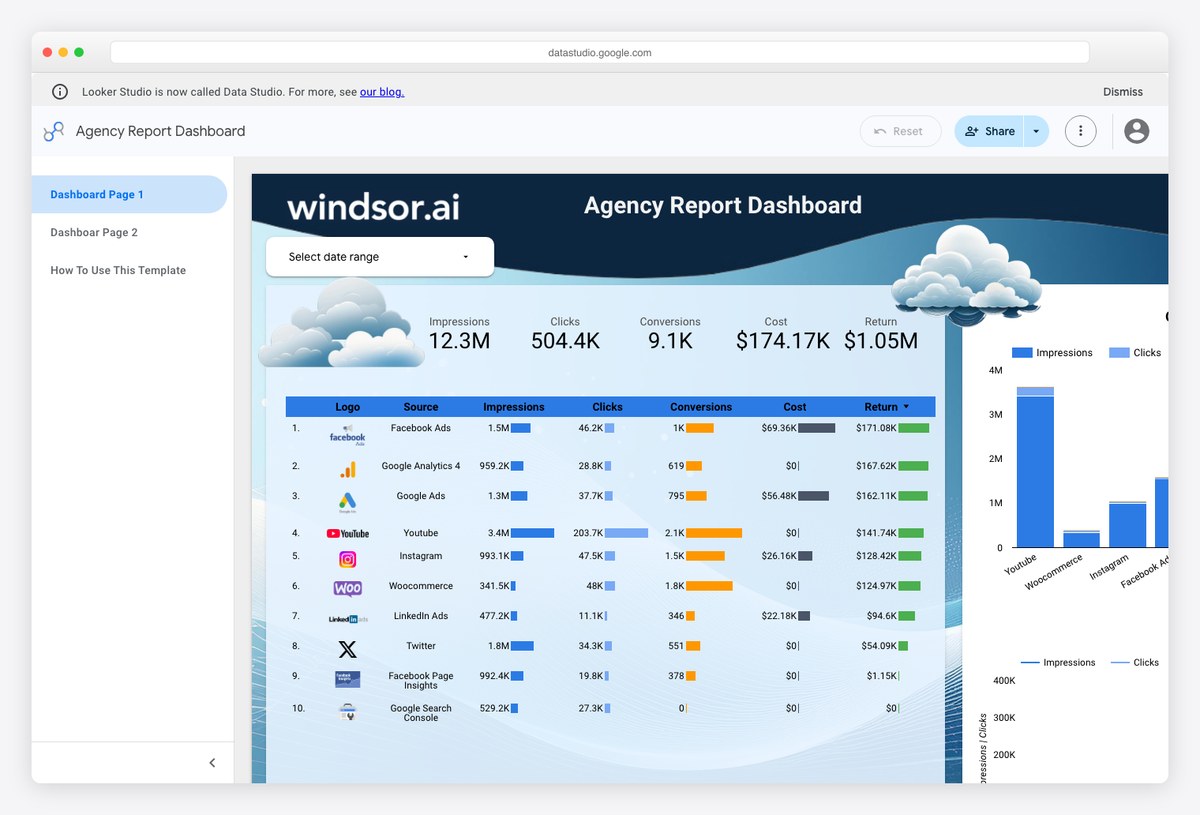Viewport: 1200px width, 815px height.
Task: Click the 3.4M impressions value for Youtube
Action: (x=498, y=533)
